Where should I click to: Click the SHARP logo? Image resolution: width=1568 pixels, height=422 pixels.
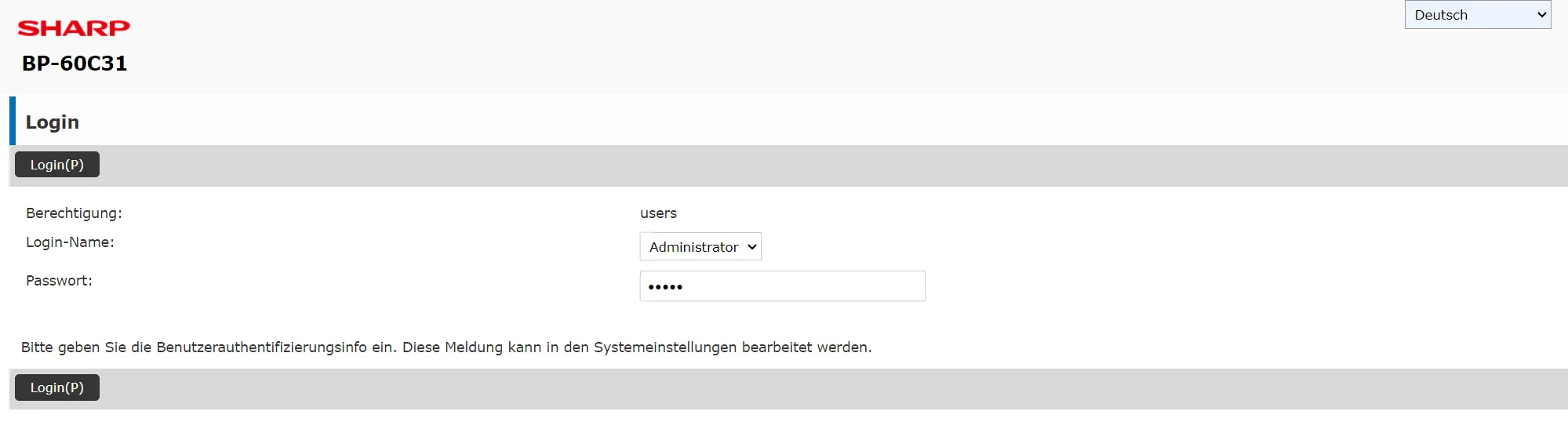[x=74, y=28]
